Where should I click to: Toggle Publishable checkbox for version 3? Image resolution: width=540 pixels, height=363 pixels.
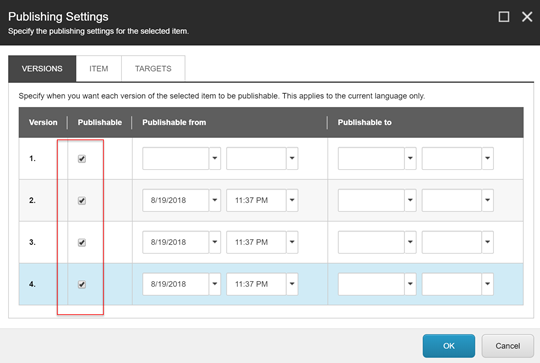(82, 242)
